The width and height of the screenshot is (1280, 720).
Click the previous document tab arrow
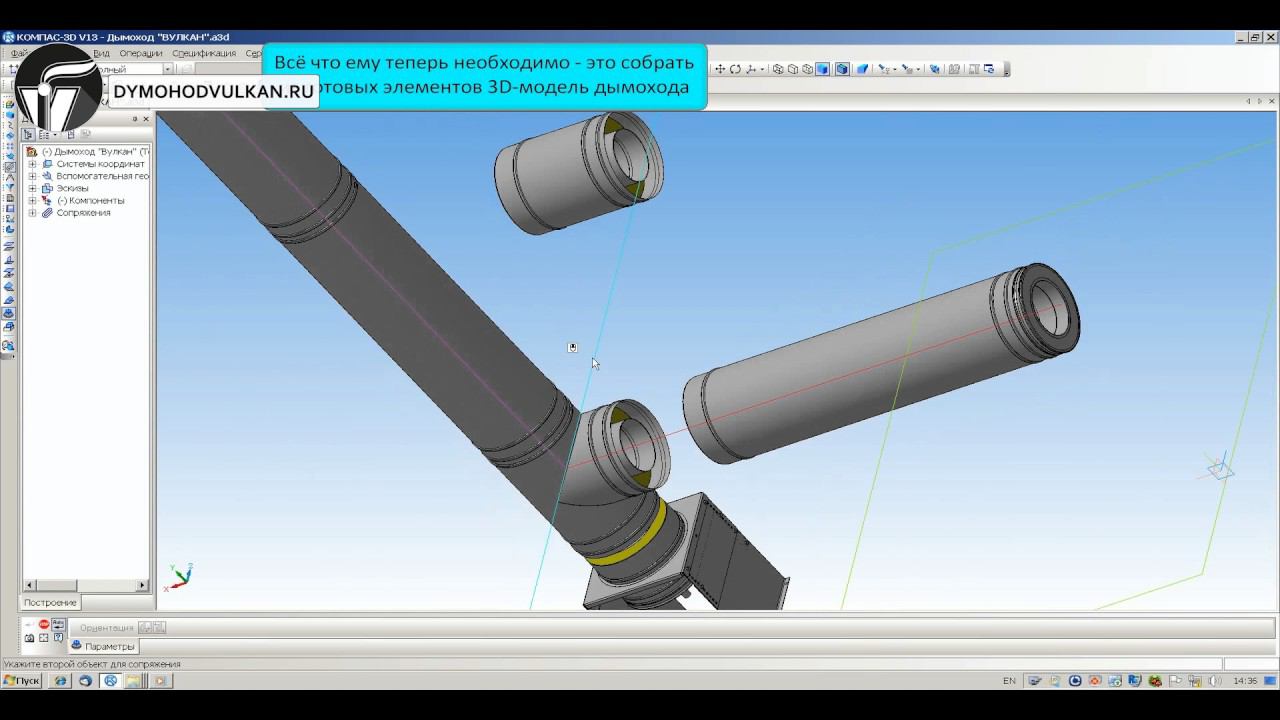(x=1248, y=102)
